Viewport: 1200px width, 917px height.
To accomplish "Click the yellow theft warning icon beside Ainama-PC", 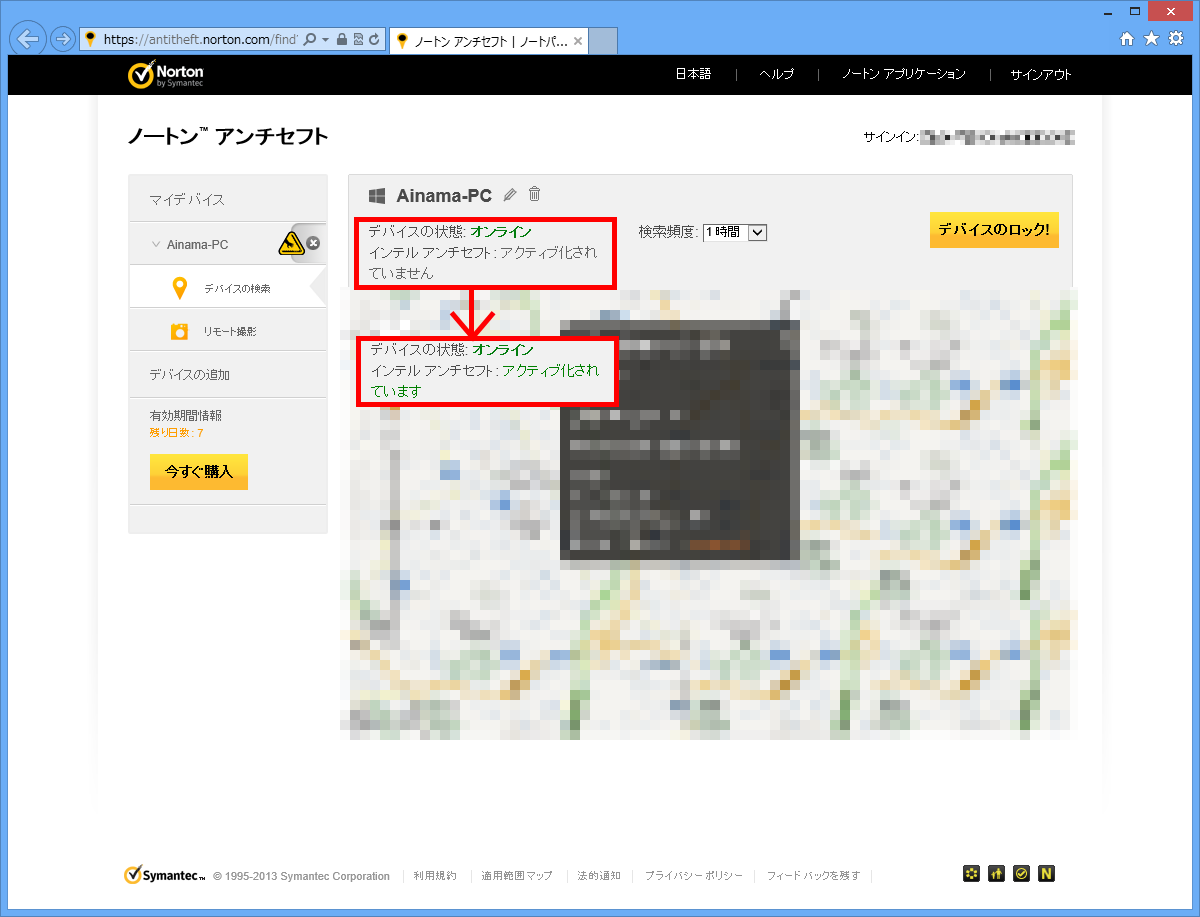I will (x=290, y=243).
